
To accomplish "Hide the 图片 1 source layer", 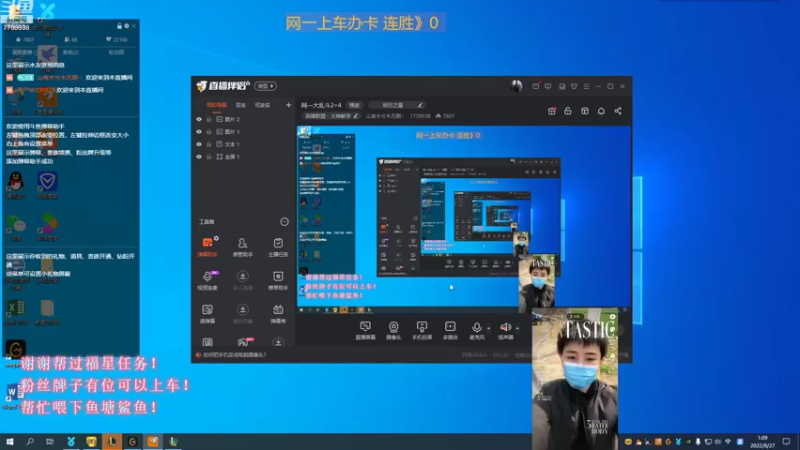I will (199, 132).
